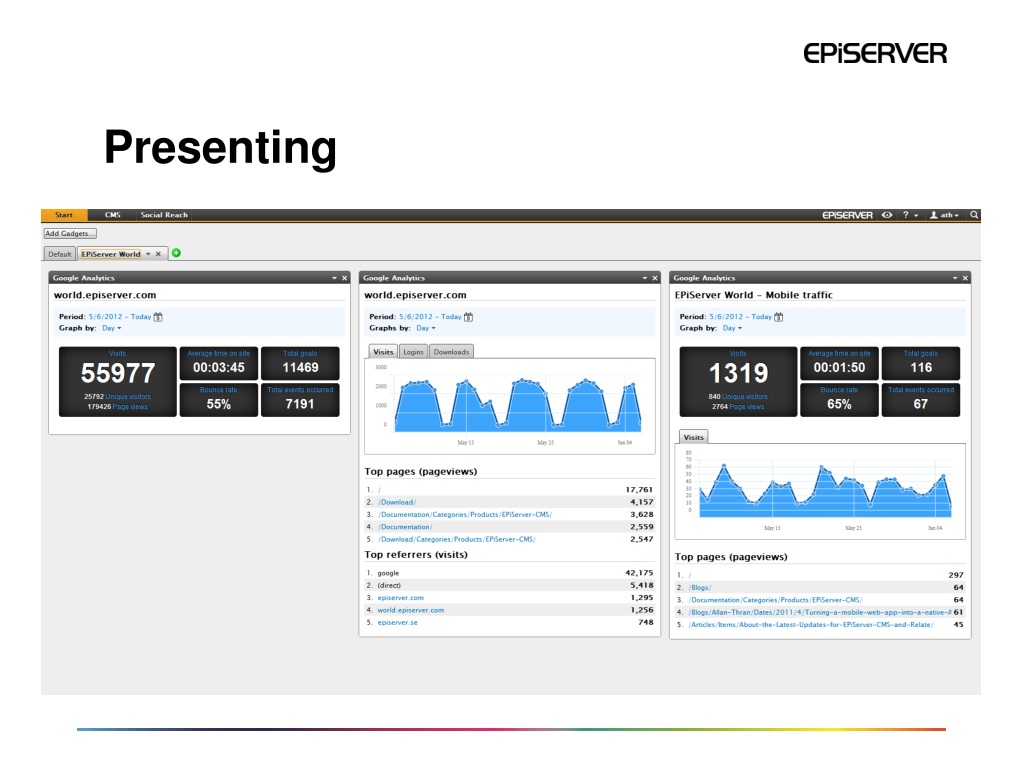Open the help question mark menu
The height and width of the screenshot is (768, 1024).
pos(910,215)
